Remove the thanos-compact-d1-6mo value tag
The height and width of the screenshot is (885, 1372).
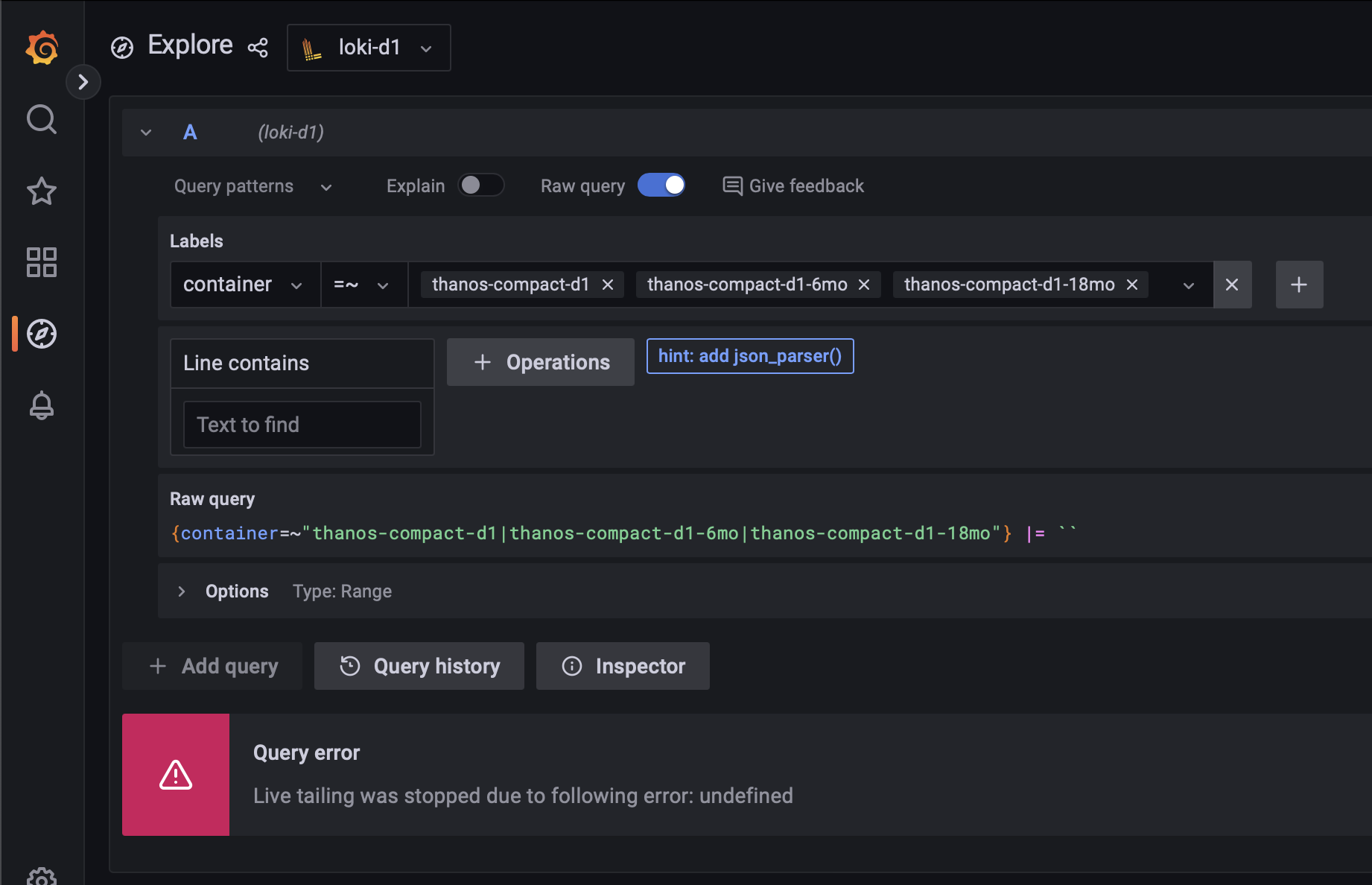click(x=864, y=285)
